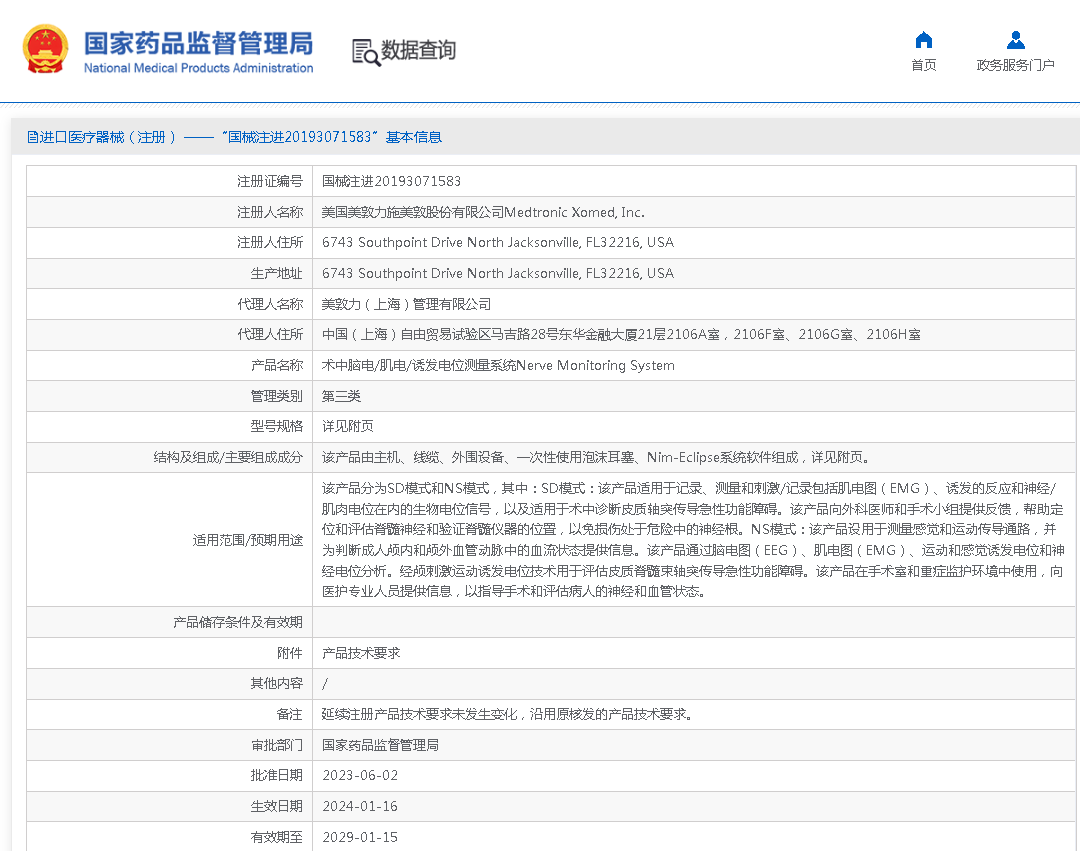
Task: Click the document icon beside 进口医疗器械（注册）
Action: tap(31, 137)
